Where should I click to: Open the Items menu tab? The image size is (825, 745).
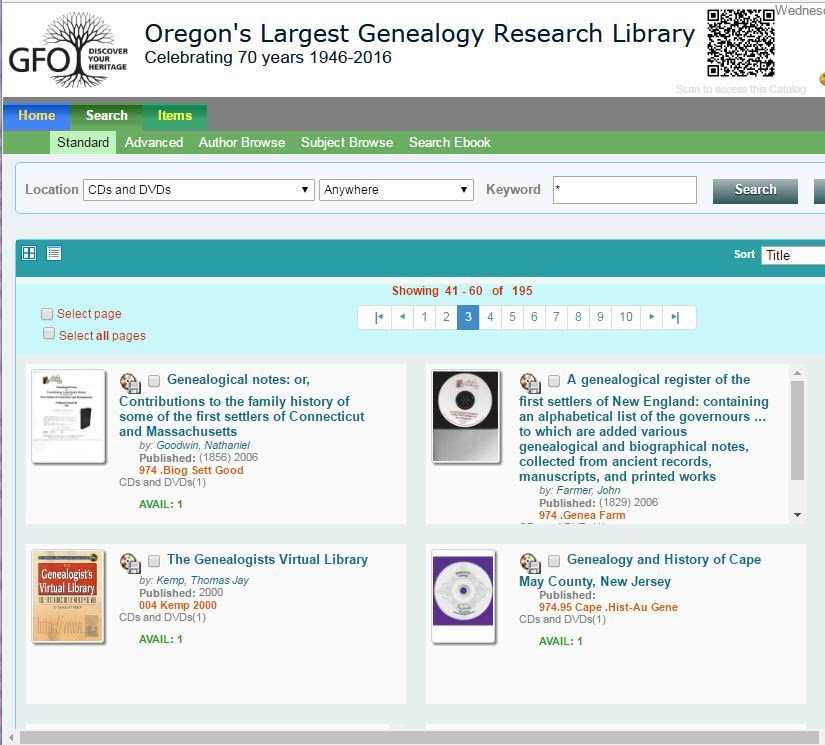[175, 116]
